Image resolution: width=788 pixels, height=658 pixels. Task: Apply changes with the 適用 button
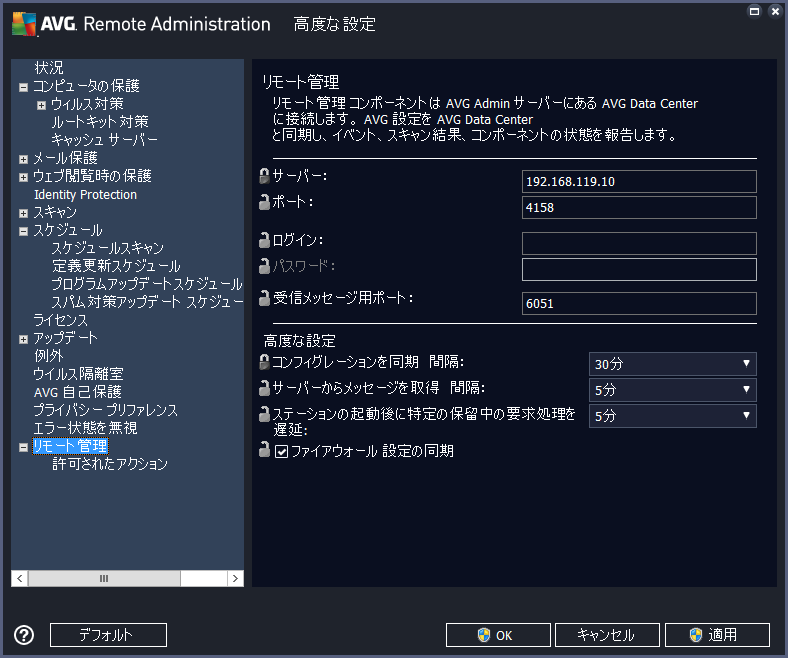tap(717, 635)
